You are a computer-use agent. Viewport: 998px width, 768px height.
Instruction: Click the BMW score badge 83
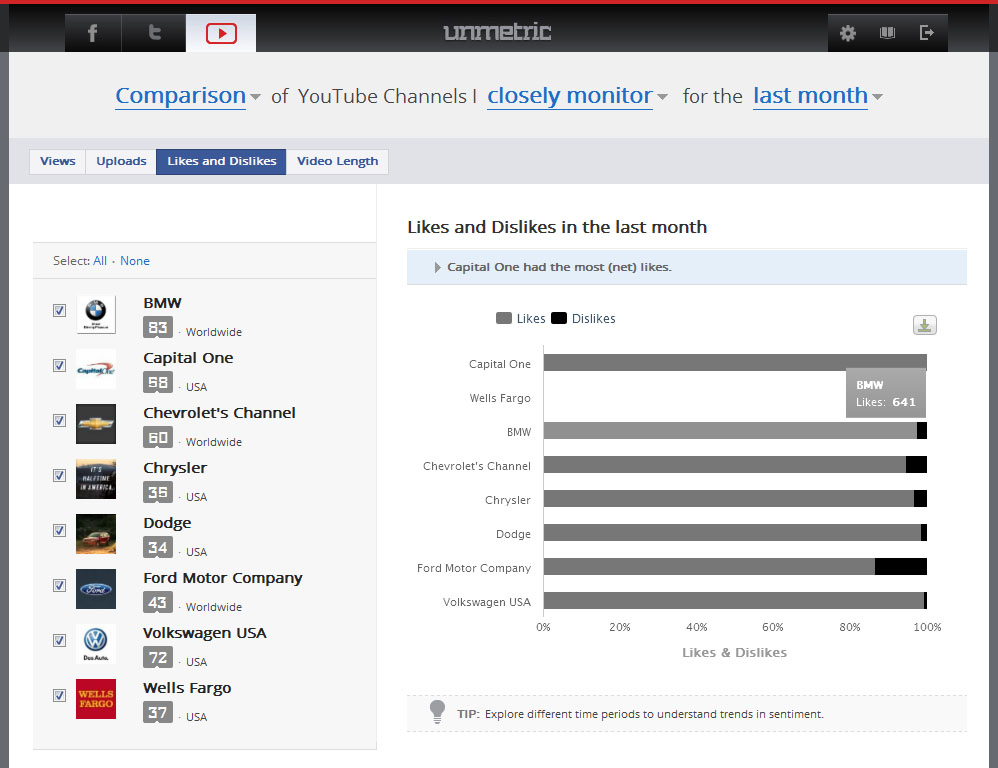point(158,328)
